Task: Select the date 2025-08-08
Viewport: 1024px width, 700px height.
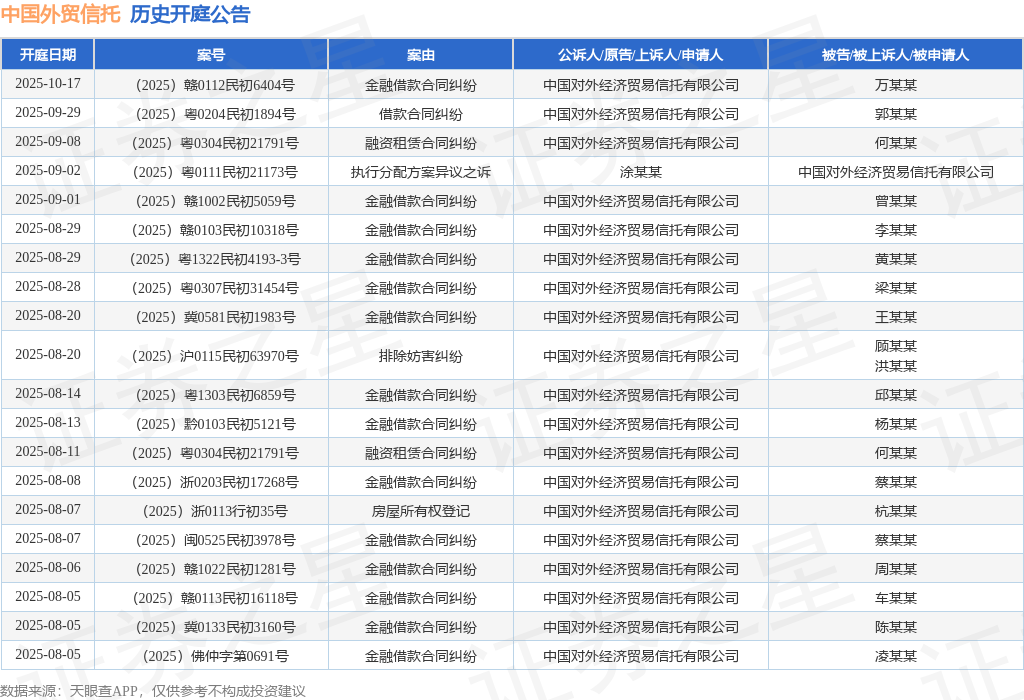Action: [48, 480]
